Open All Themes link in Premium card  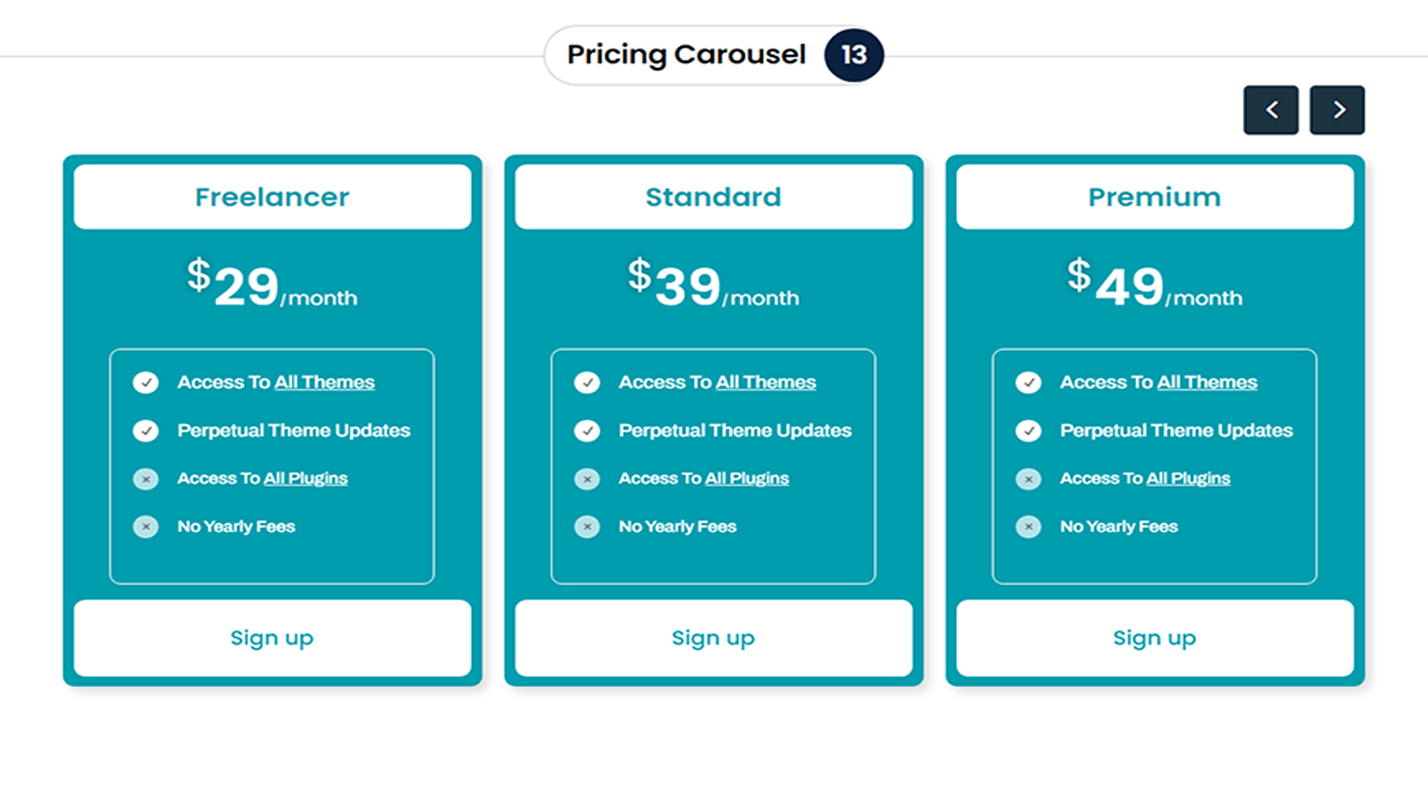coord(1207,382)
